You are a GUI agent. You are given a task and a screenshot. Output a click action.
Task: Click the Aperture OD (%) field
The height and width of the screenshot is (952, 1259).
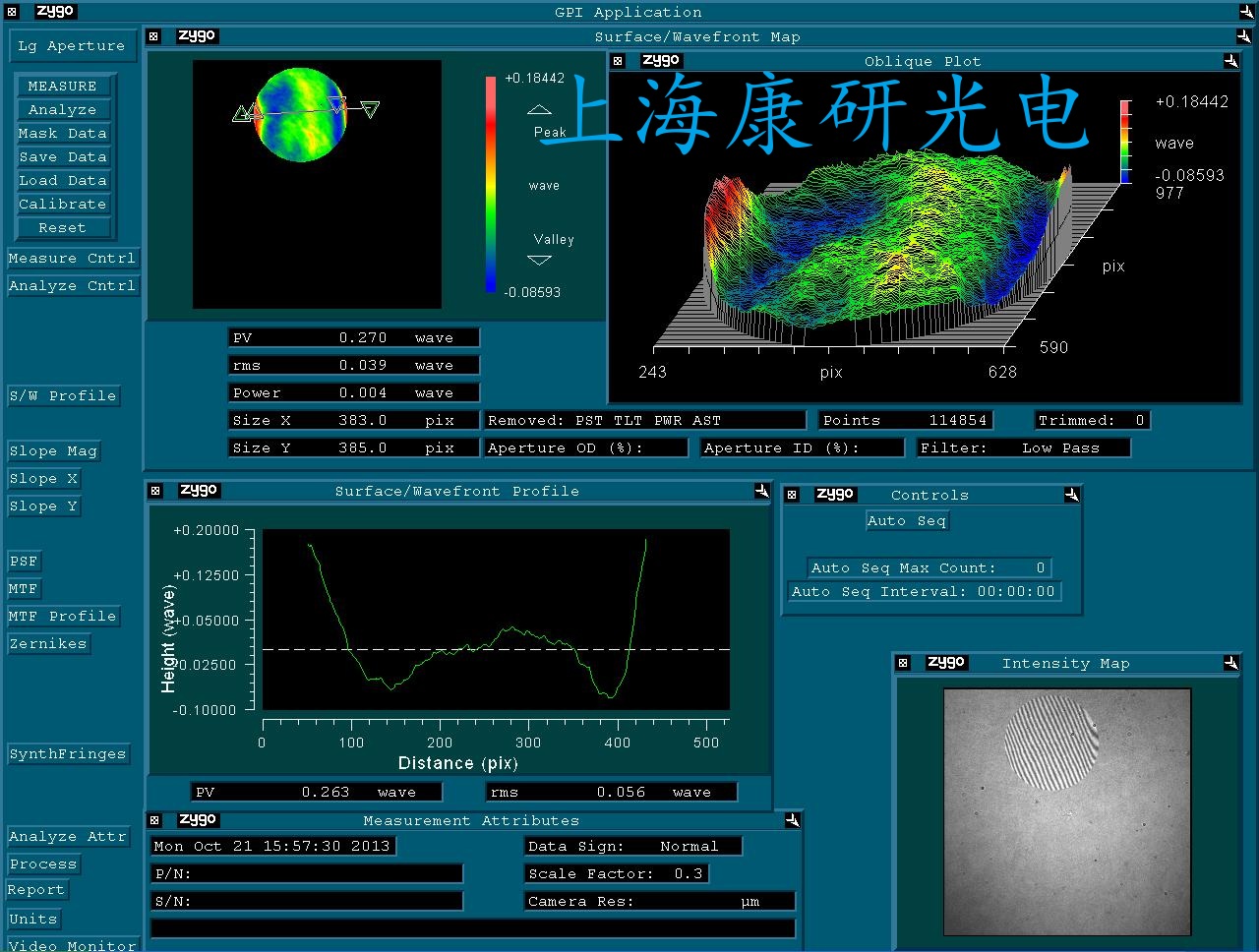pyautogui.click(x=586, y=447)
